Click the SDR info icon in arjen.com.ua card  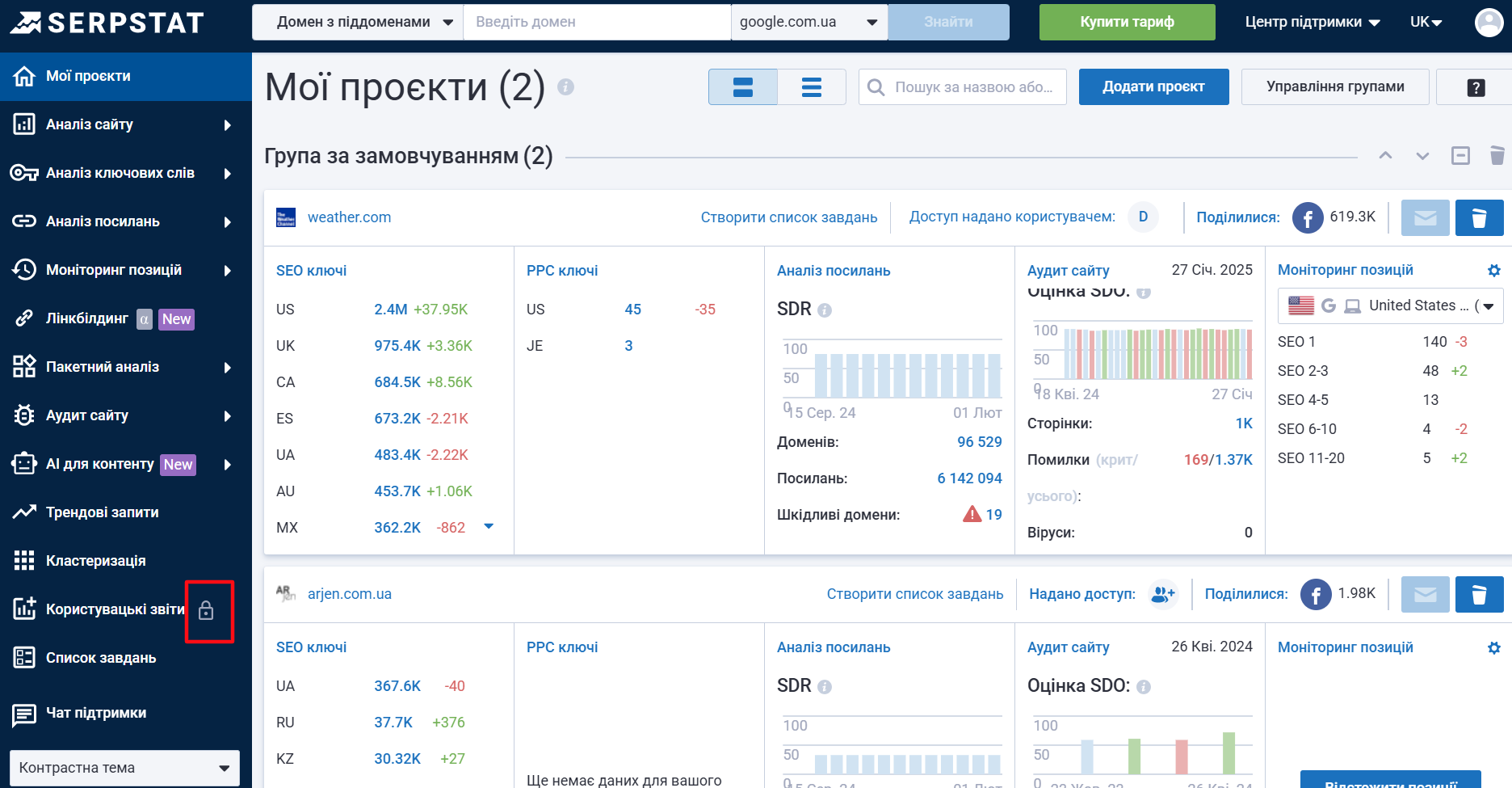tap(825, 686)
